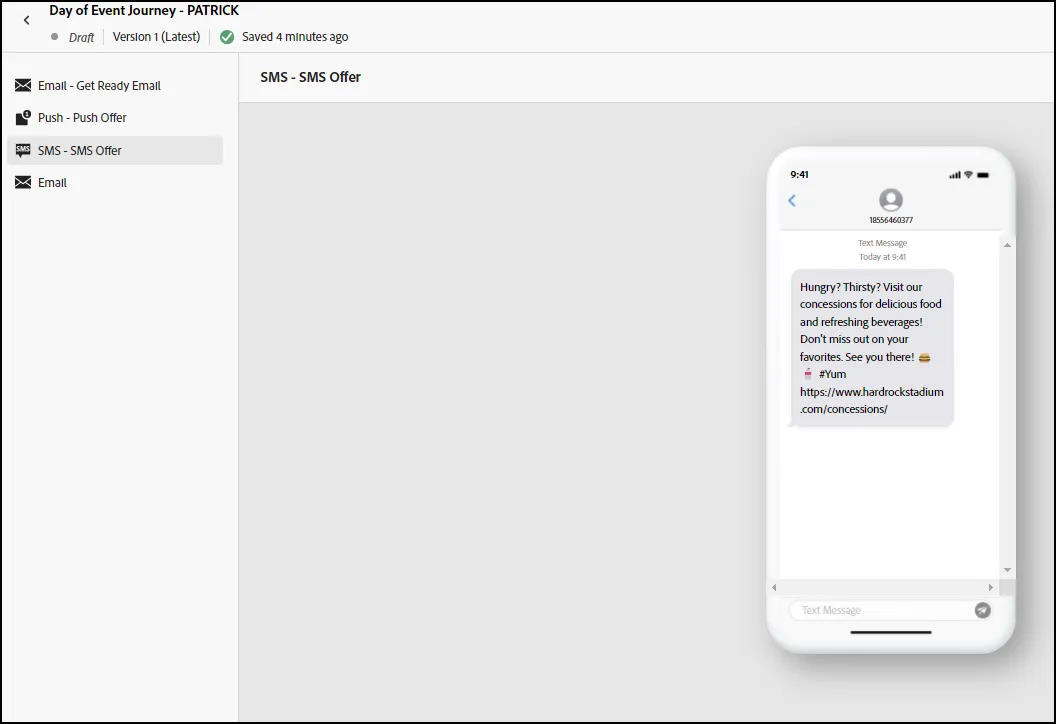Tap the send arrow in the phone preview
This screenshot has height=724, width=1056.
point(983,610)
